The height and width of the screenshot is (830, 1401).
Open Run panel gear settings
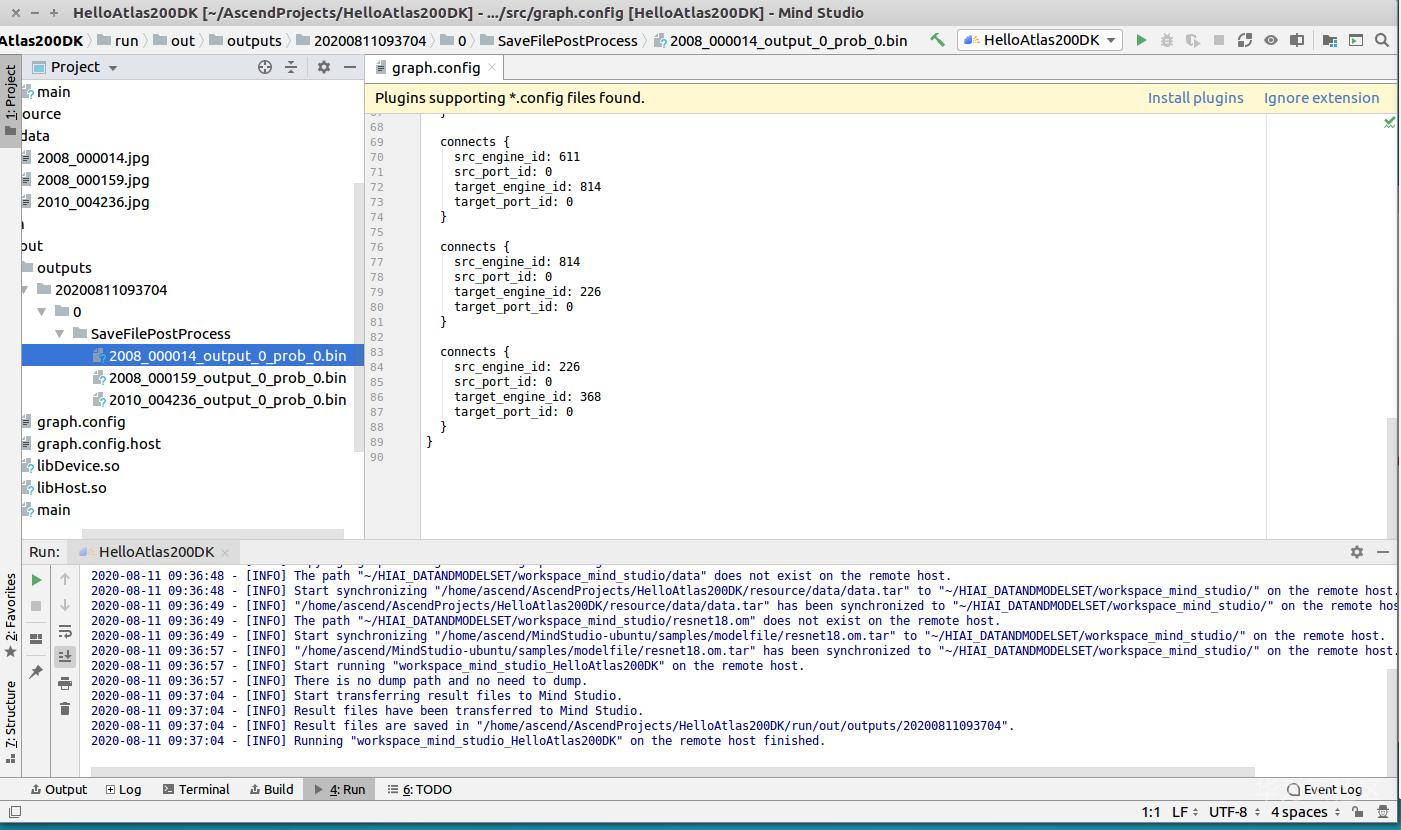coord(1357,552)
